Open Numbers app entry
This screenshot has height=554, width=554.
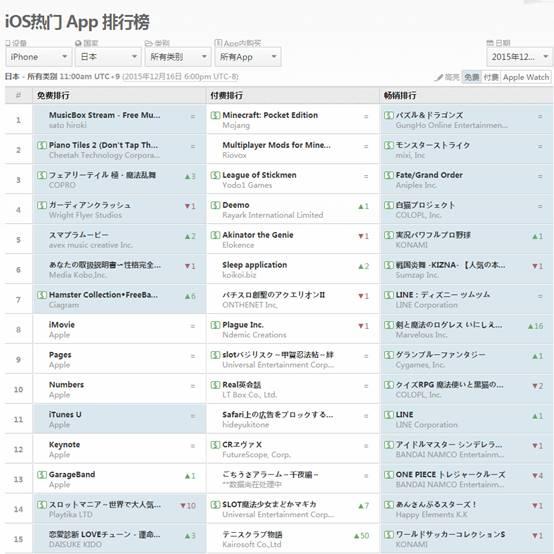(66, 385)
